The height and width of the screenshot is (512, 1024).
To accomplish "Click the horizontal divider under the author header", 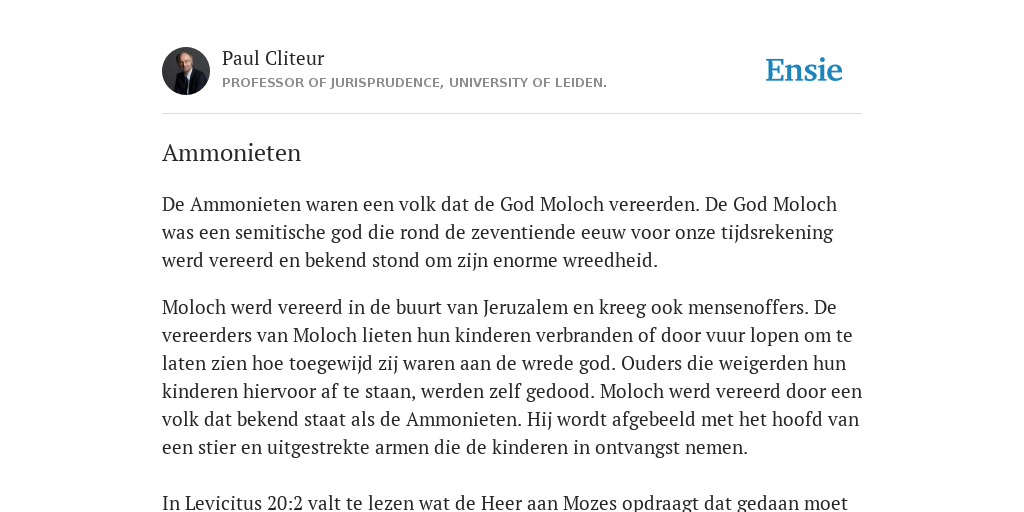I will [x=512, y=114].
